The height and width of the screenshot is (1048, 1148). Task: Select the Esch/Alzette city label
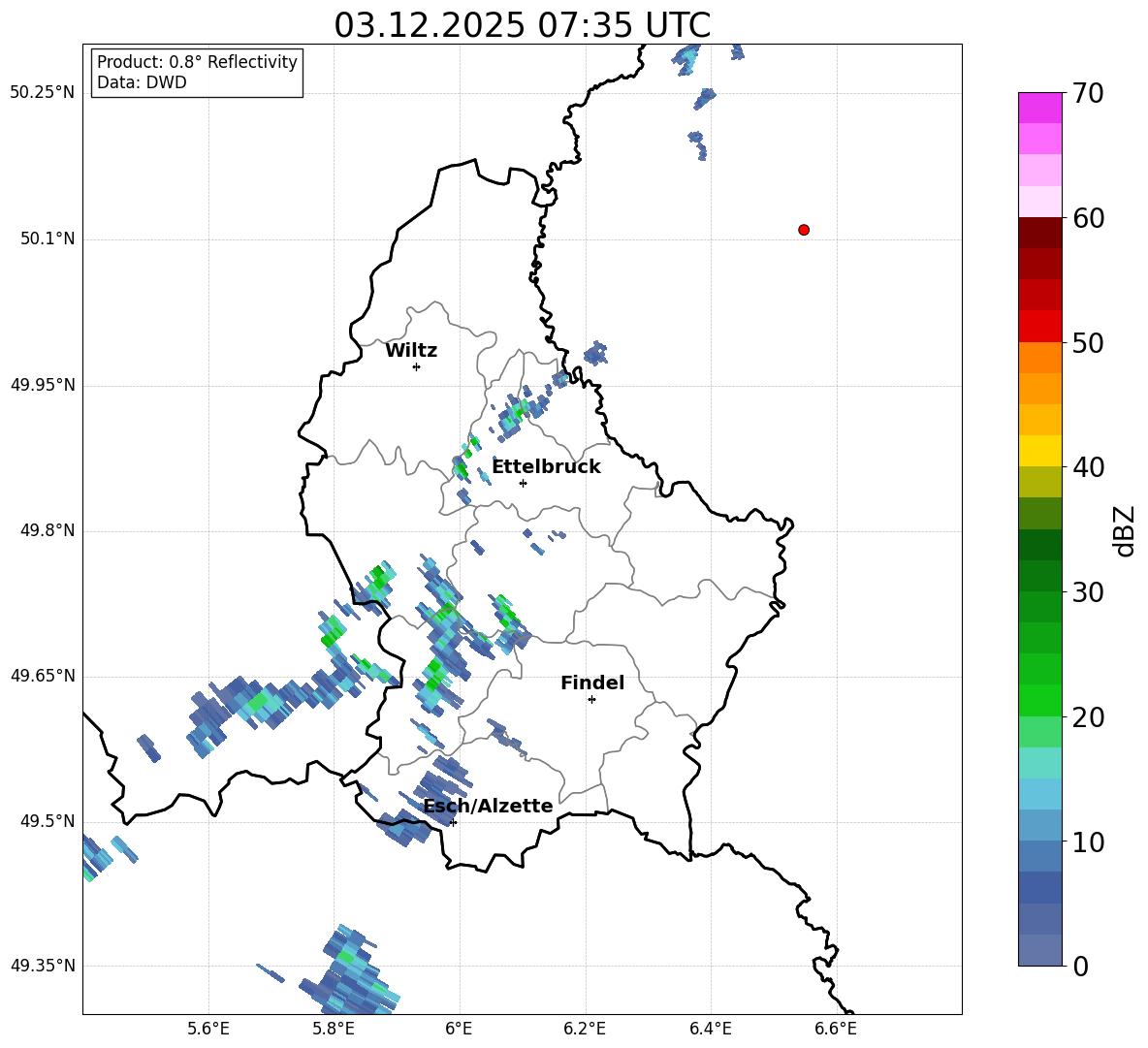click(x=489, y=806)
